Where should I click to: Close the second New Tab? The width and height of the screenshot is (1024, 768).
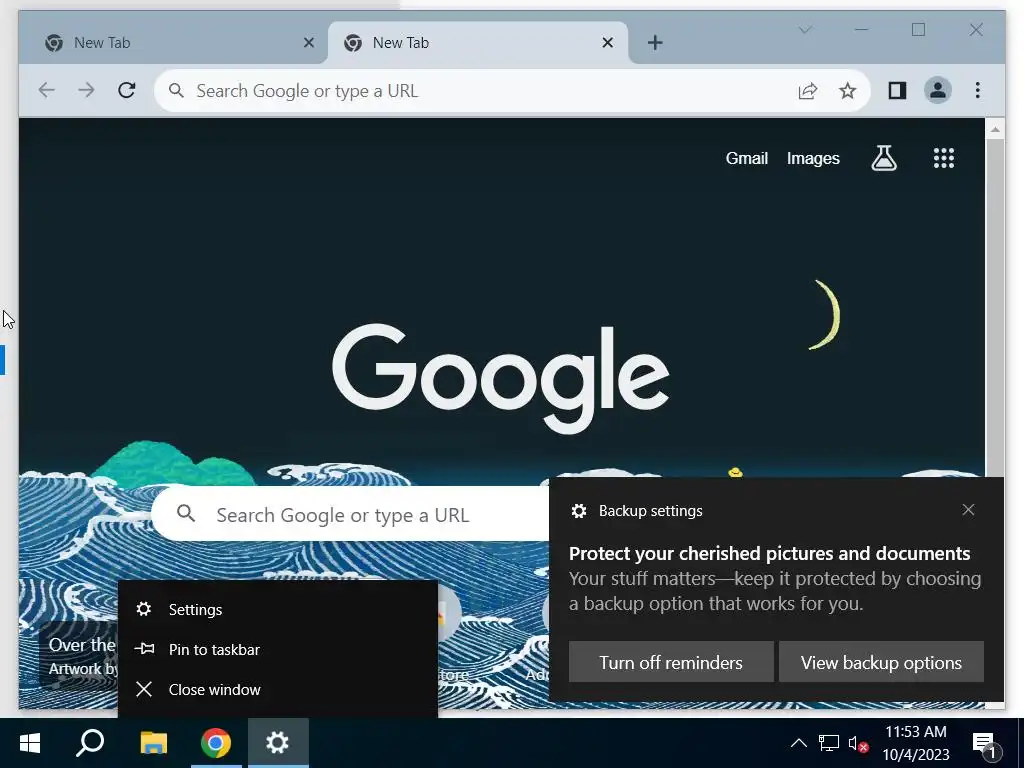[607, 43]
